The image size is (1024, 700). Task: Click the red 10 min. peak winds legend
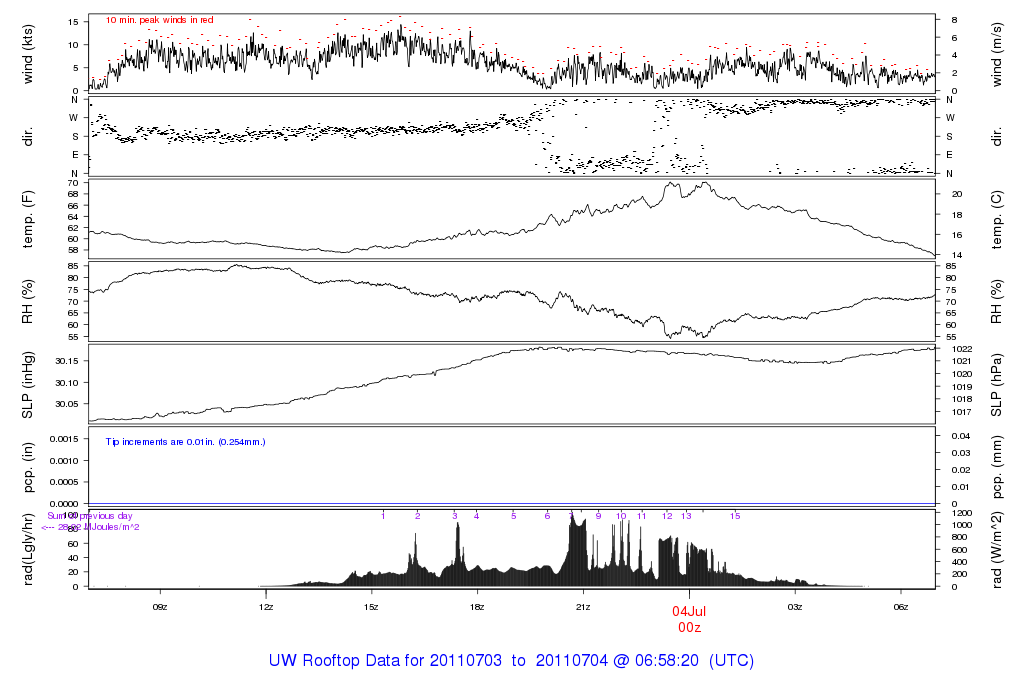click(159, 20)
